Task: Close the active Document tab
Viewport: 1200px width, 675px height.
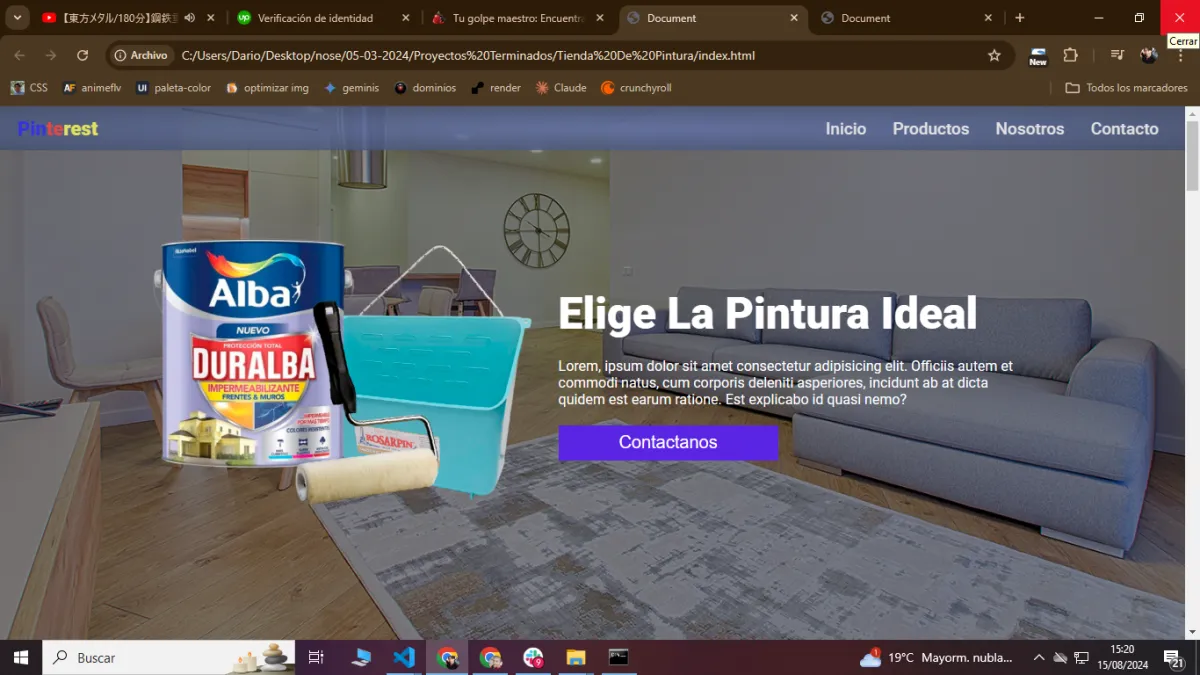Action: tap(794, 18)
